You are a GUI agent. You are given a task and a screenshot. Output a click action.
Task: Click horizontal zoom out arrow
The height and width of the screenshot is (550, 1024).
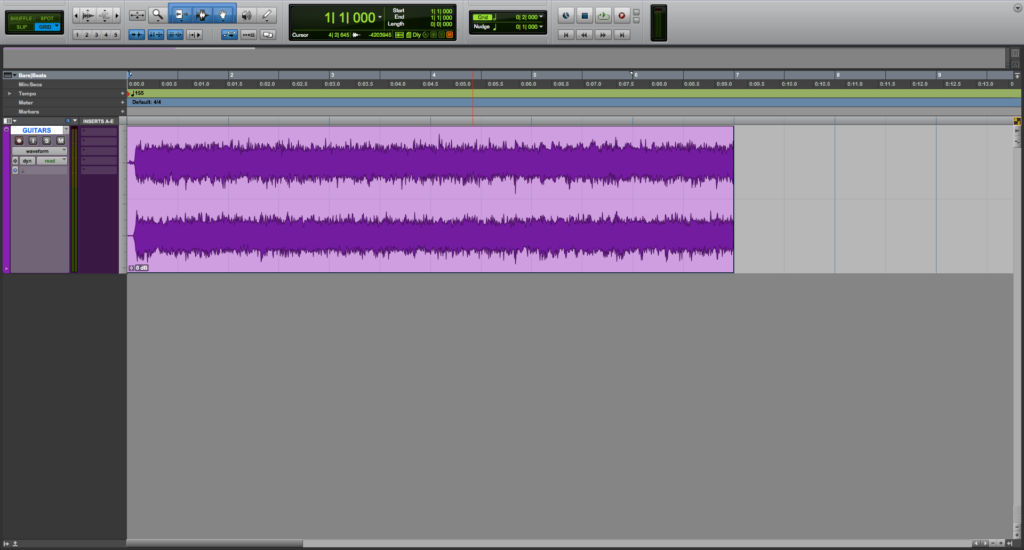point(76,14)
